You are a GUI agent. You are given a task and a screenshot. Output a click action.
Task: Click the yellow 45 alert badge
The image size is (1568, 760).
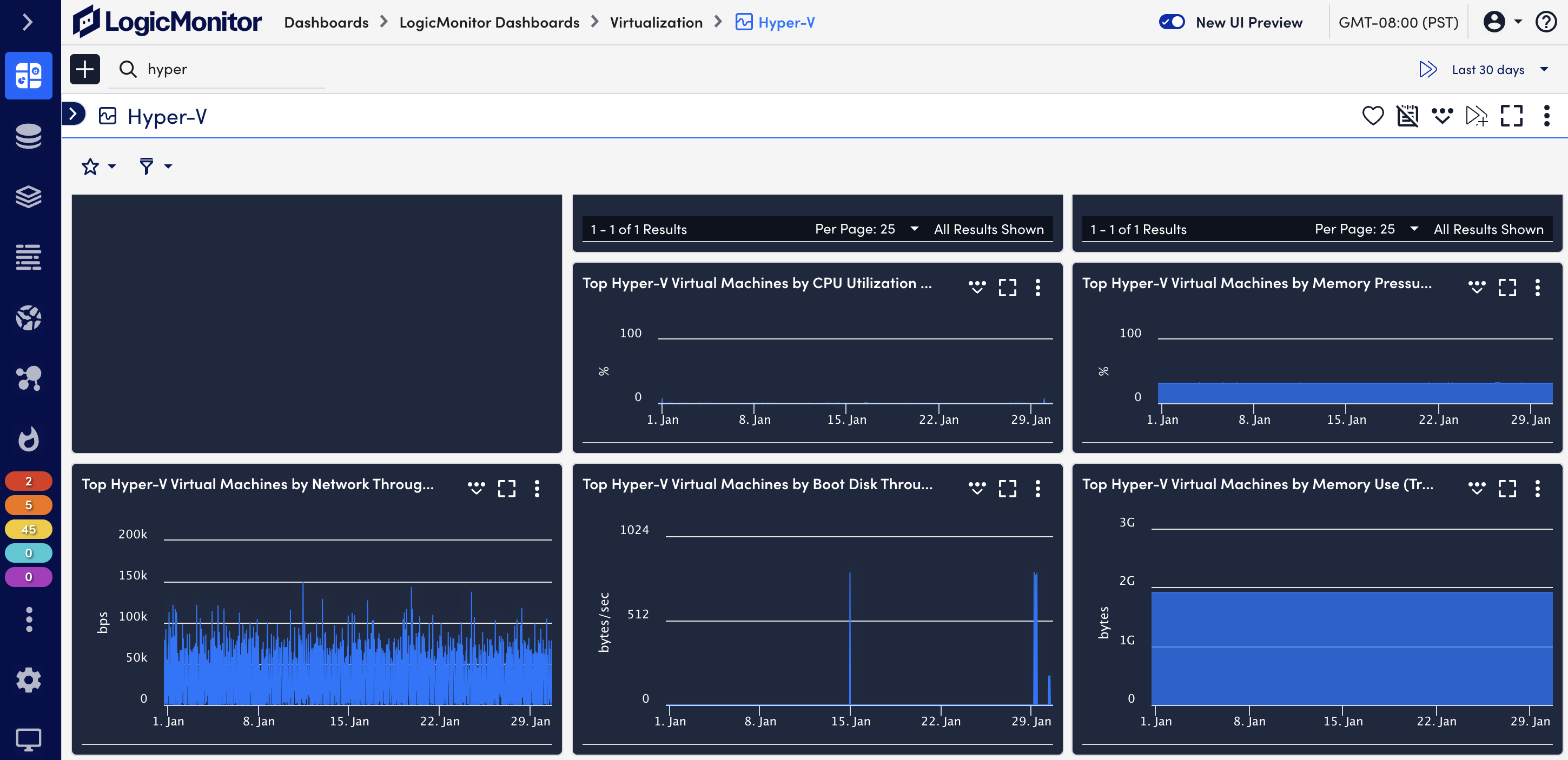click(28, 529)
